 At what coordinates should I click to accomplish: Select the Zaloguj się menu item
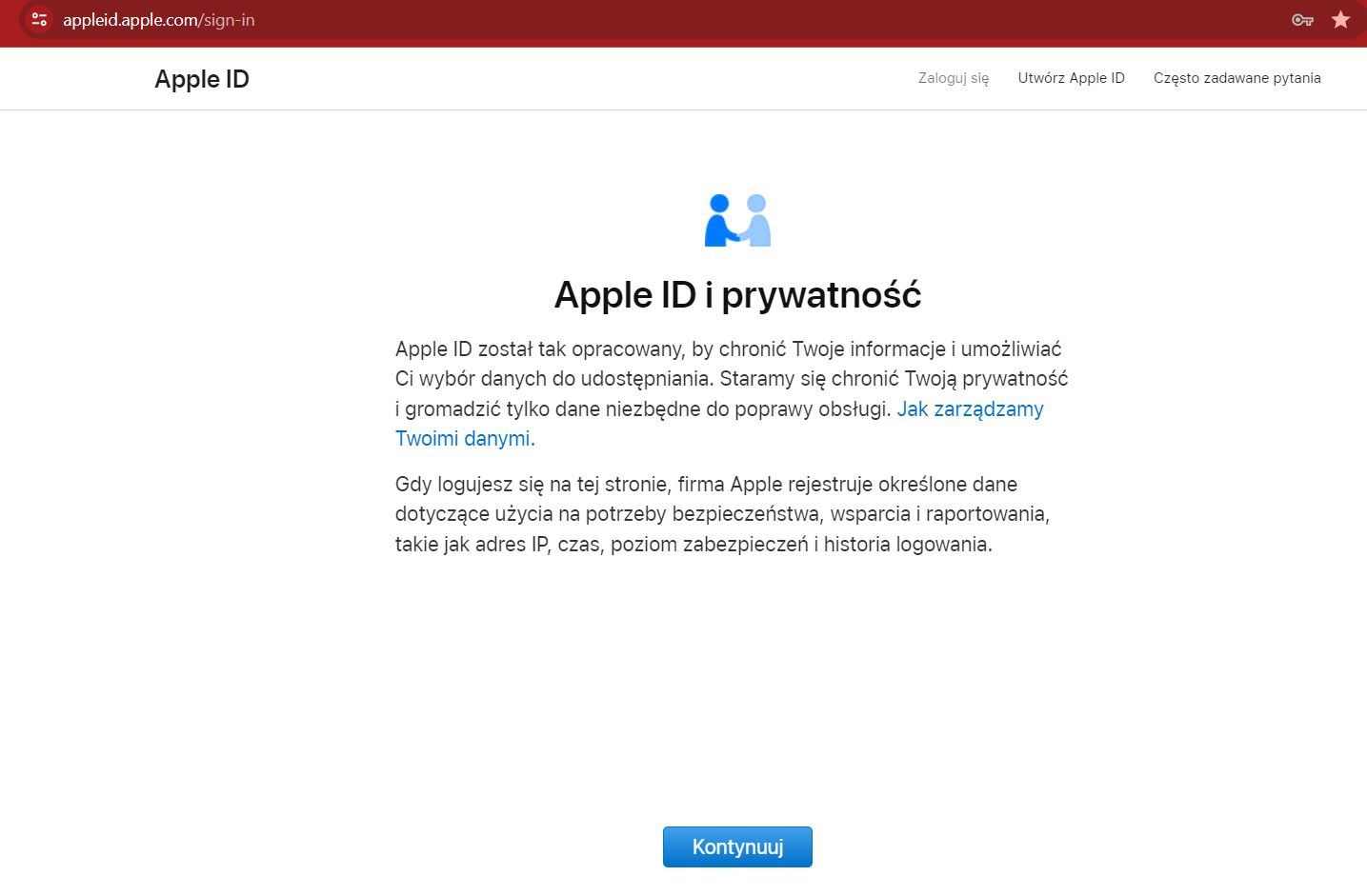pos(954,78)
